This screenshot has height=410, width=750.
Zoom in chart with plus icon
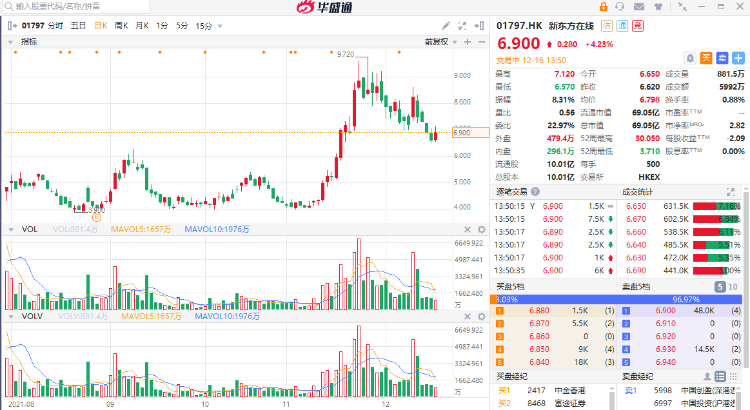(x=467, y=42)
